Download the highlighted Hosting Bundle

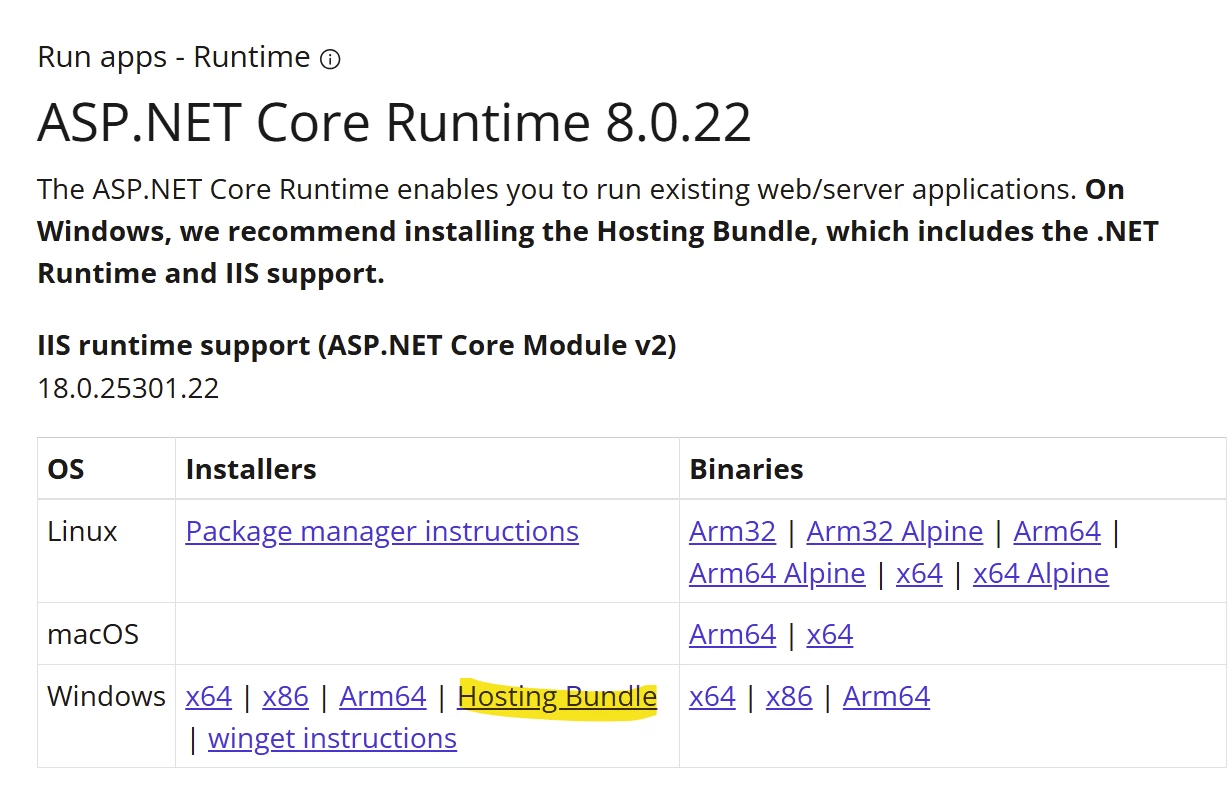point(557,696)
